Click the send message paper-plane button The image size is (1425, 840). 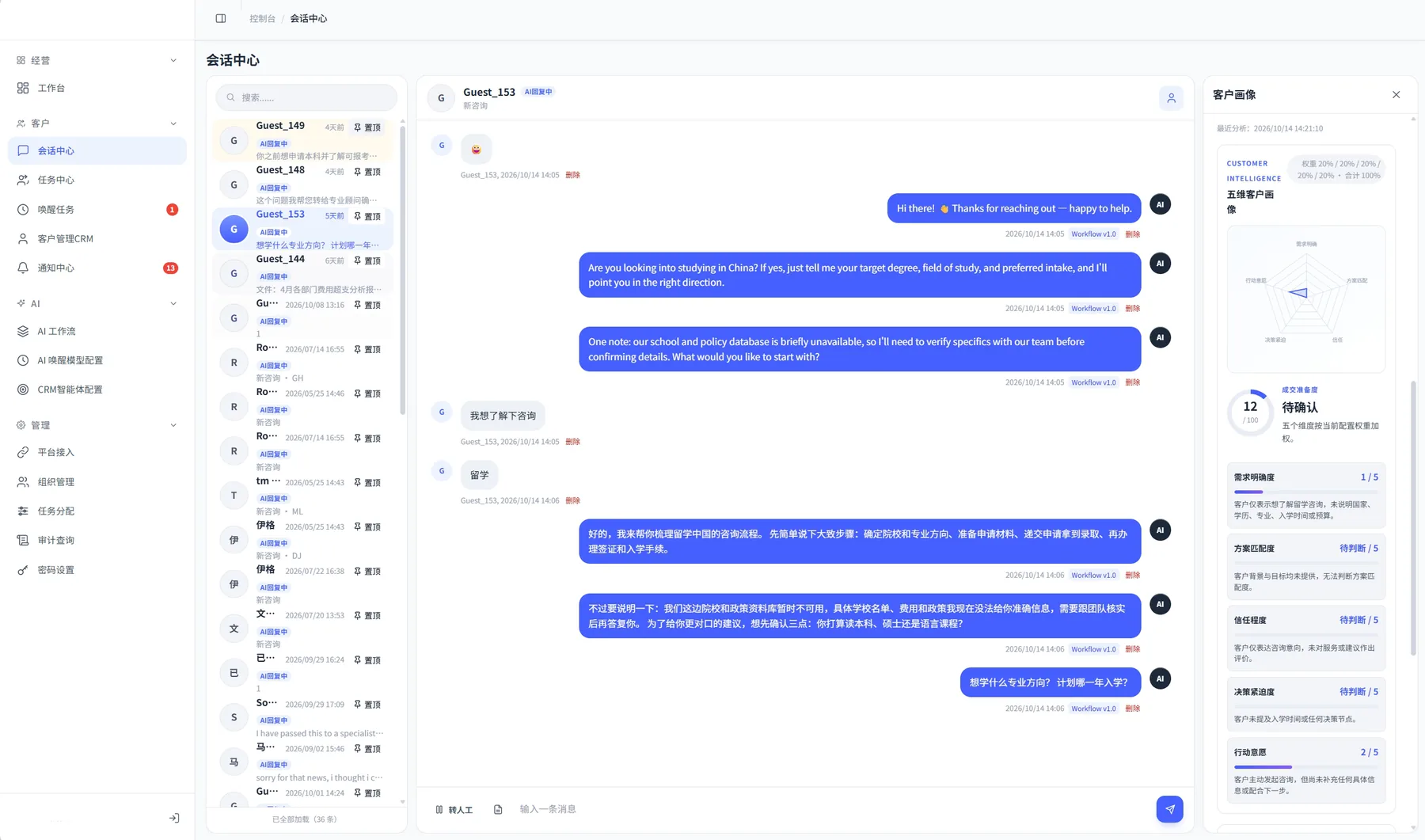pos(1169,809)
